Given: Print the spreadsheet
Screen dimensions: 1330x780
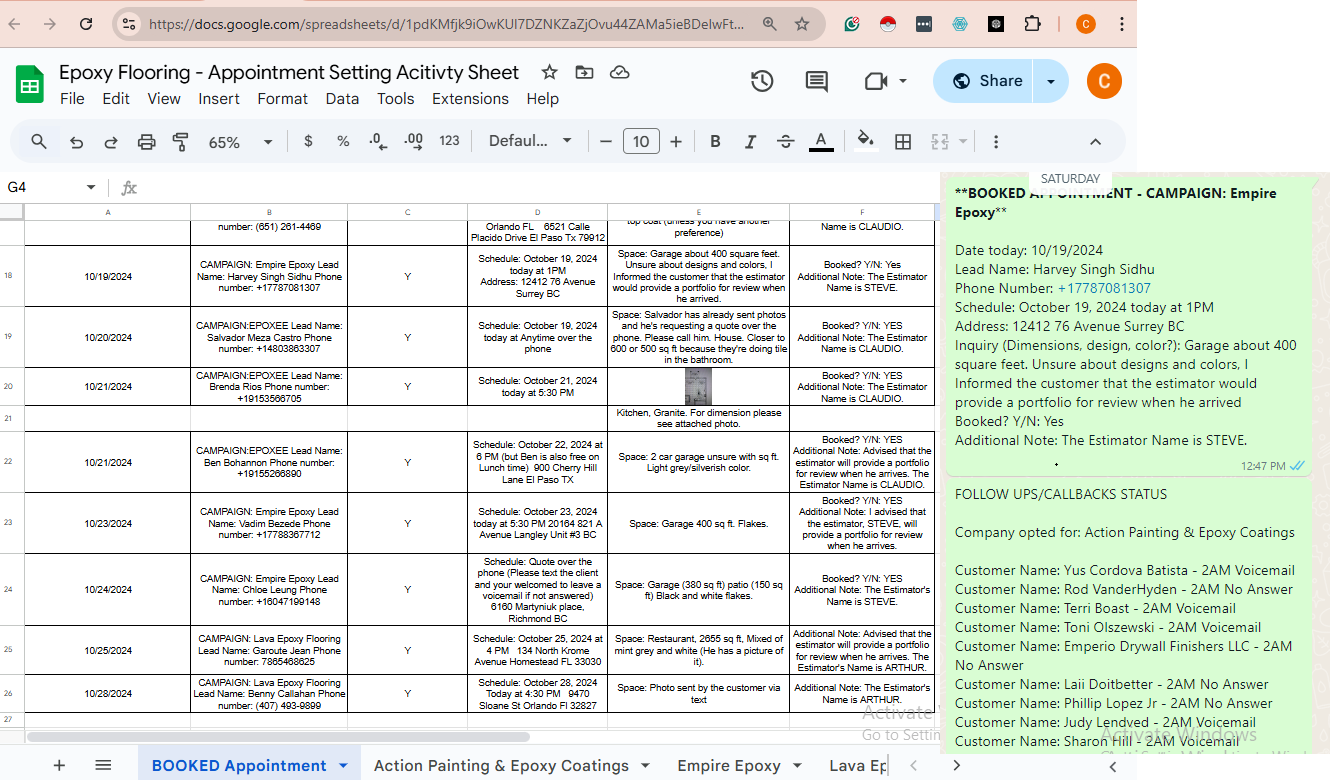Looking at the screenshot, I should (146, 142).
